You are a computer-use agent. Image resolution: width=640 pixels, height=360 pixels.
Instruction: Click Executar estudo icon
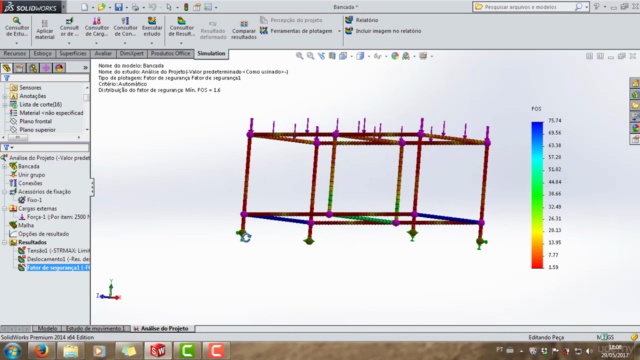[152, 27]
